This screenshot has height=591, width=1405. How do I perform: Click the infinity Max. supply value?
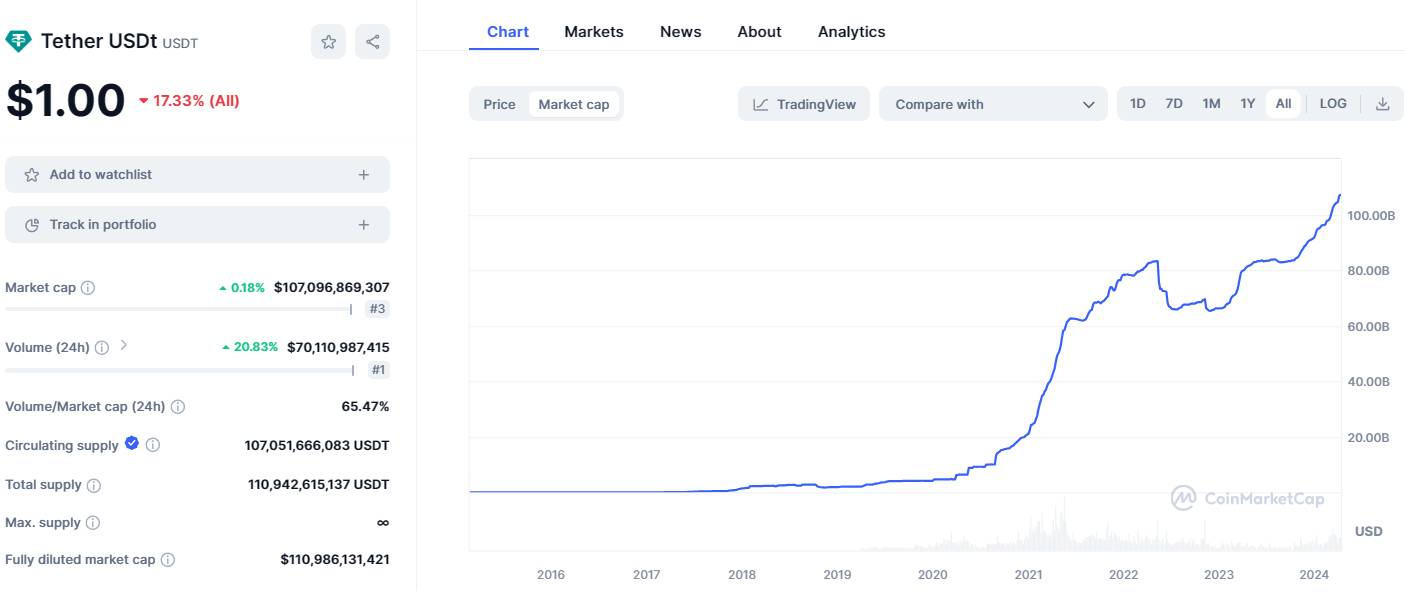coord(383,523)
